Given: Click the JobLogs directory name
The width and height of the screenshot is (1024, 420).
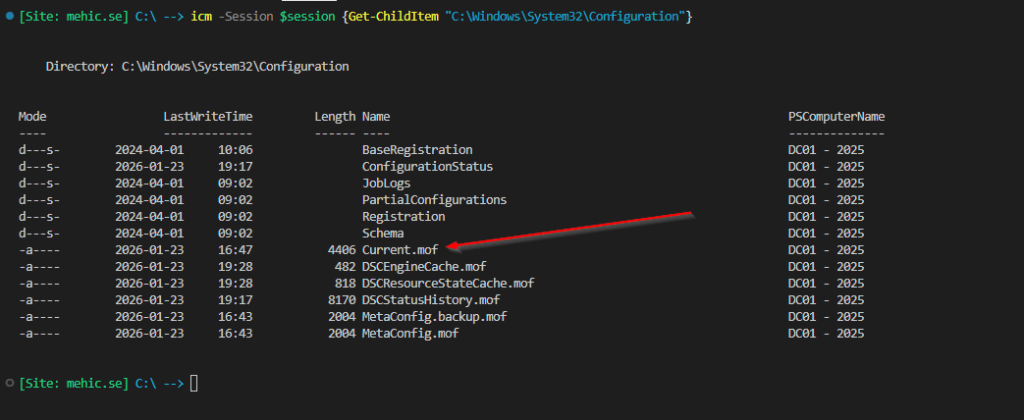Looking at the screenshot, I should point(386,183).
